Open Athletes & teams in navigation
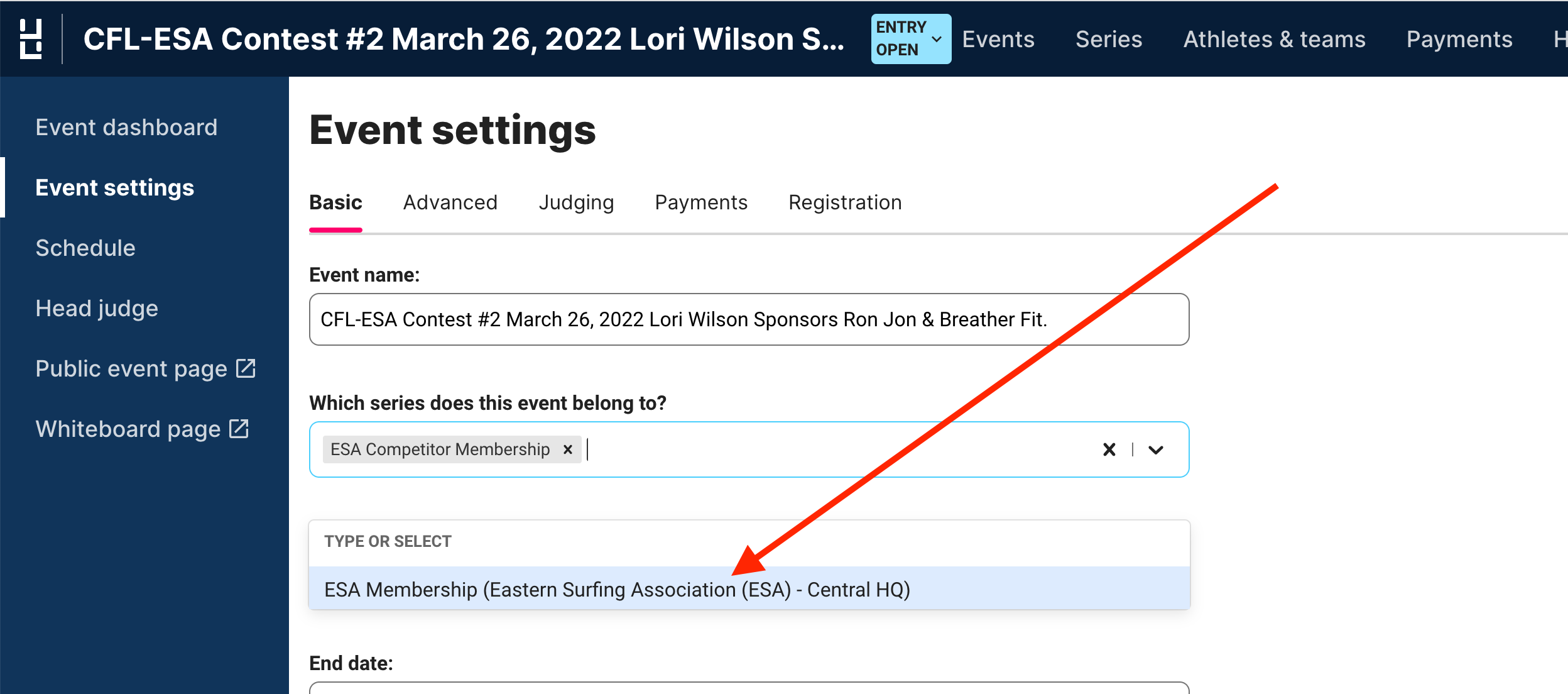Screen dimensions: 1568x694 pos(1275,39)
